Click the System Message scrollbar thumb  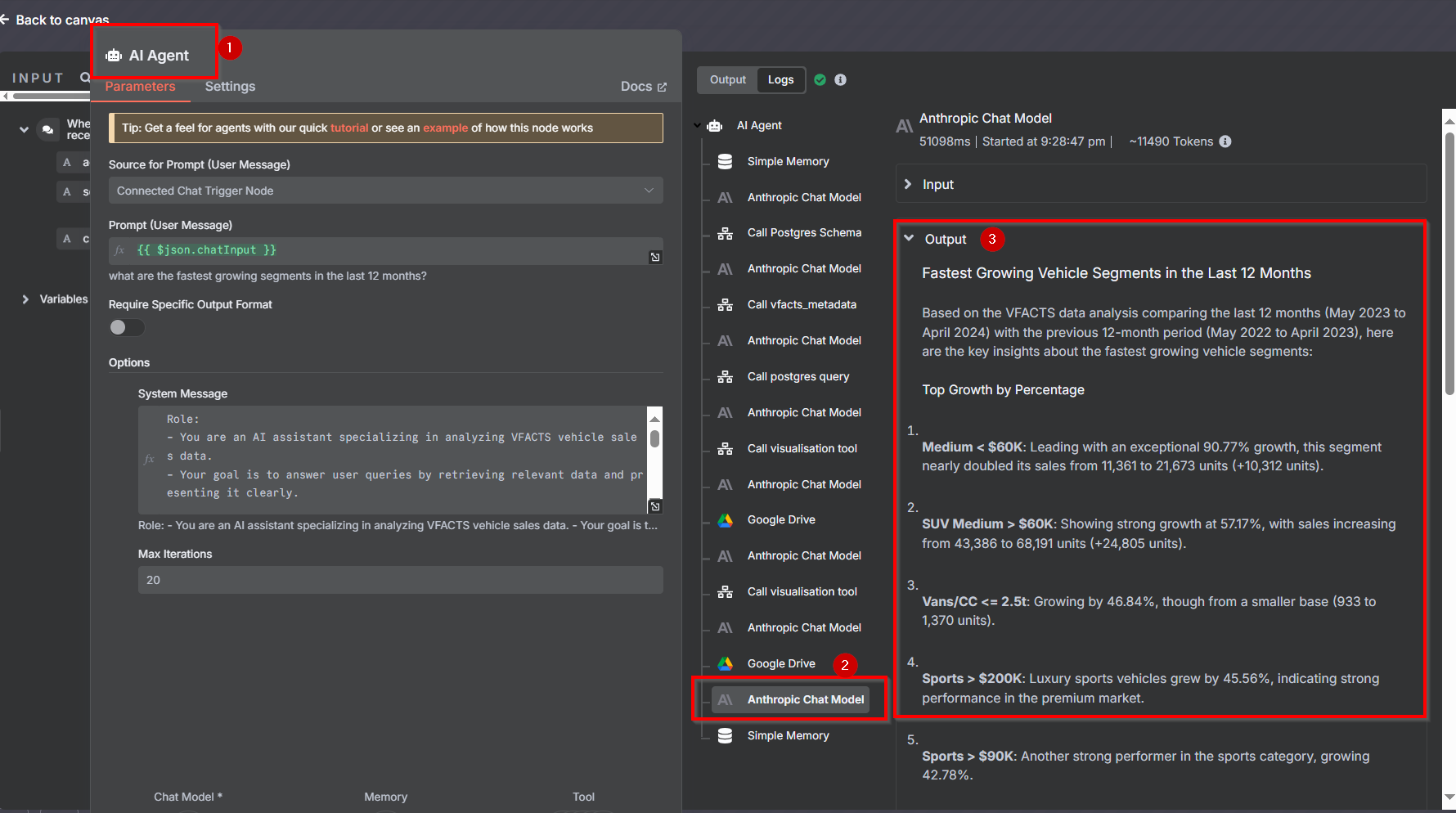654,438
